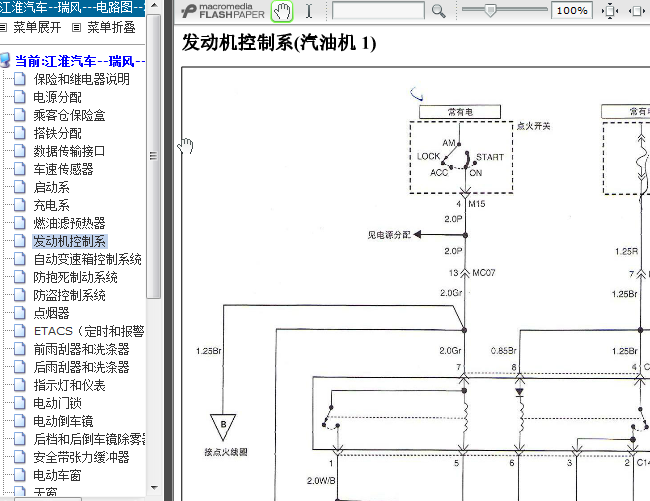Click 菜单展开 to expand the menu
Viewport: 650px width, 501px height.
click(x=37, y=27)
